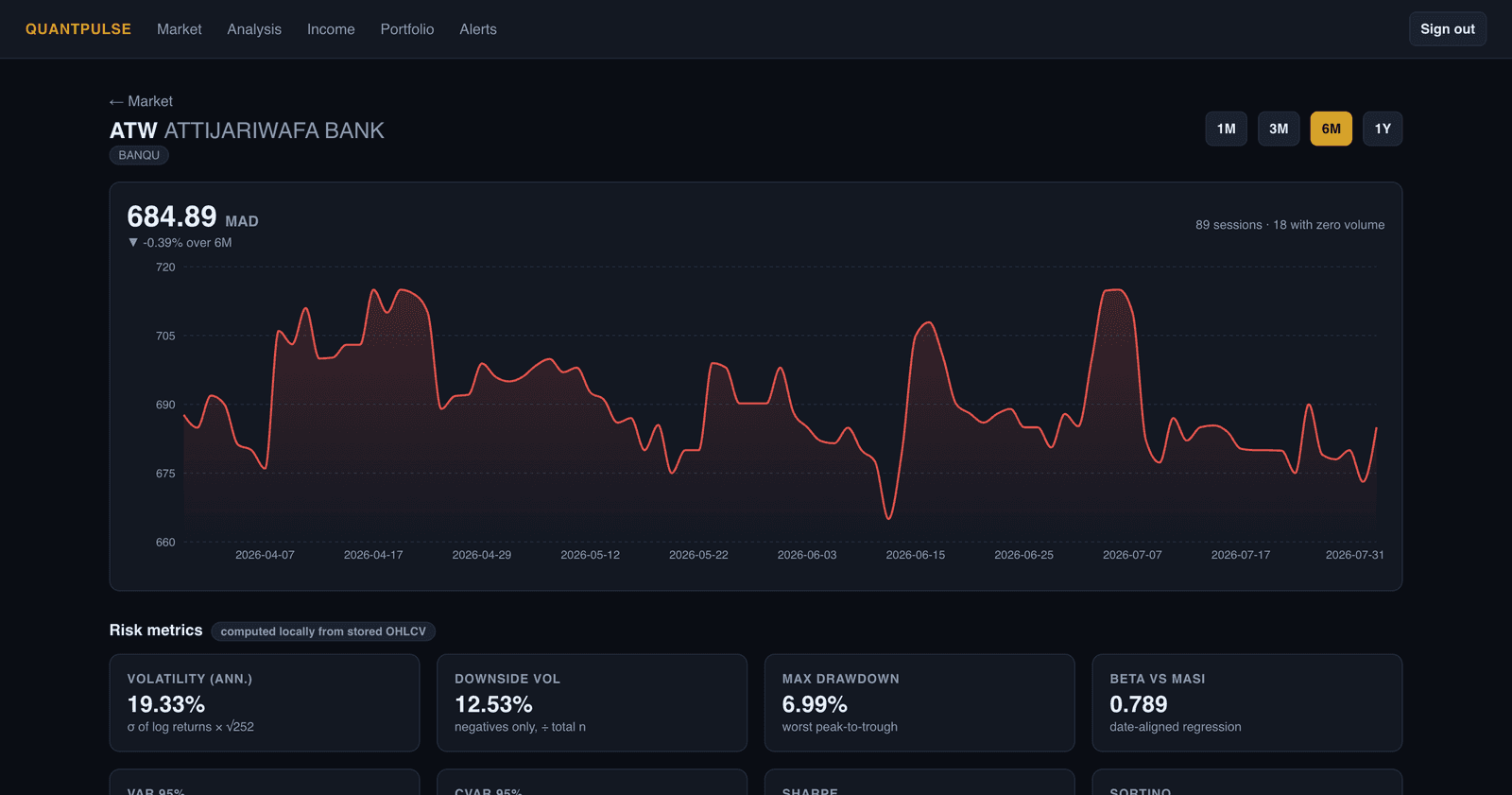
Task: Click the BANQU sector tag
Action: coord(139,155)
